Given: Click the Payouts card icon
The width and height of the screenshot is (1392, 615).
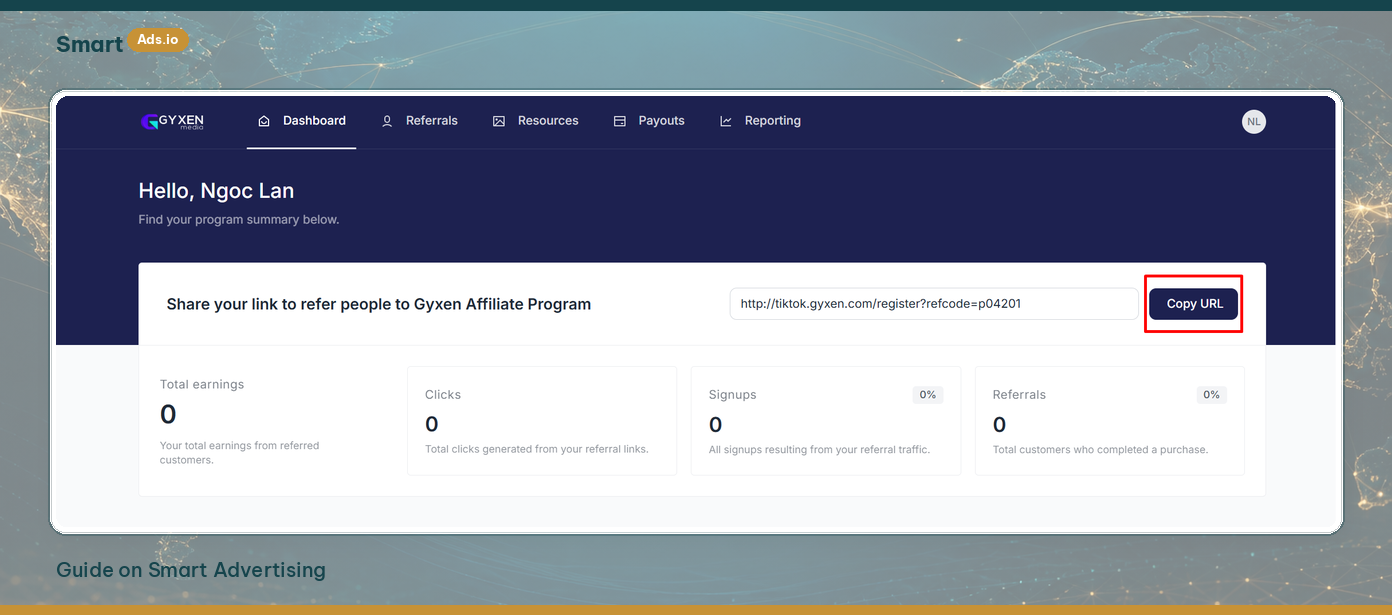Looking at the screenshot, I should click(620, 121).
